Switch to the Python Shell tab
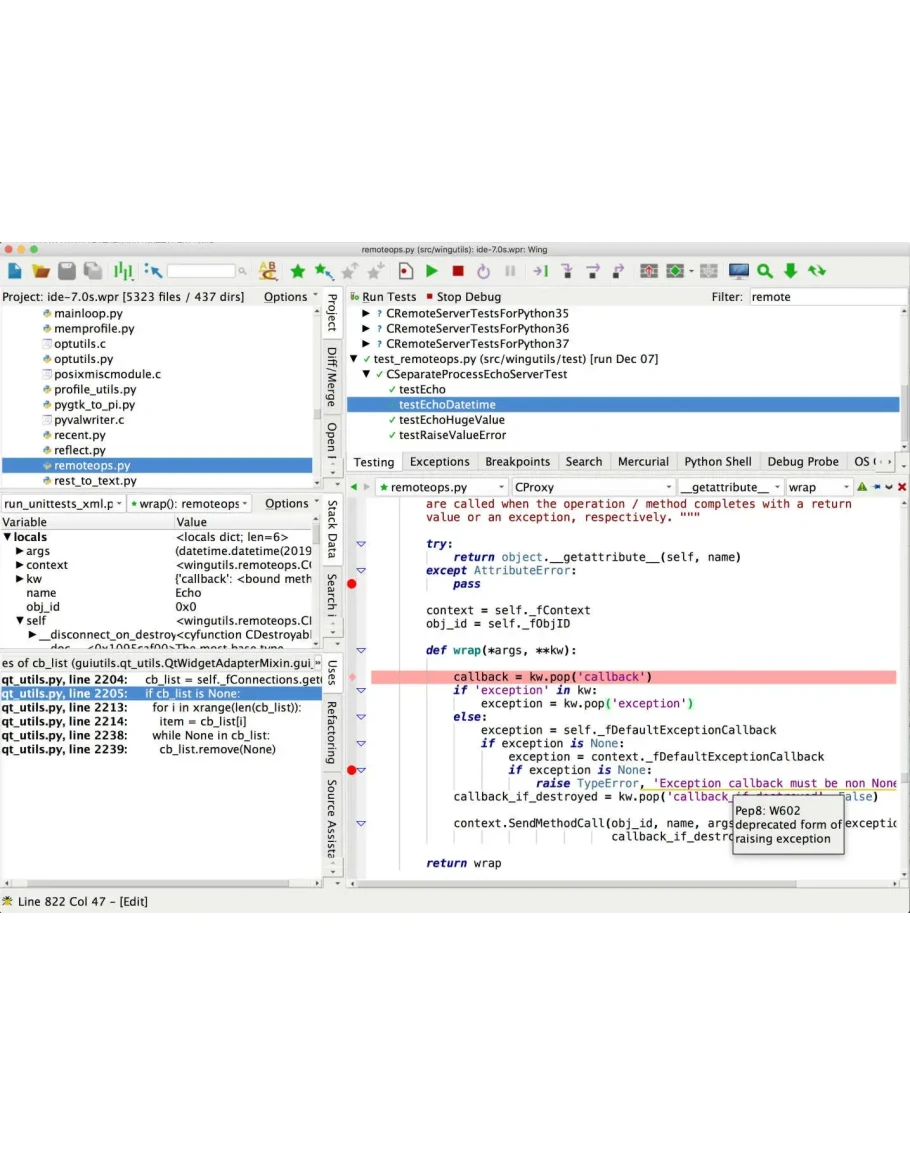Viewport: 910px width, 1155px height. pyautogui.click(x=718, y=462)
